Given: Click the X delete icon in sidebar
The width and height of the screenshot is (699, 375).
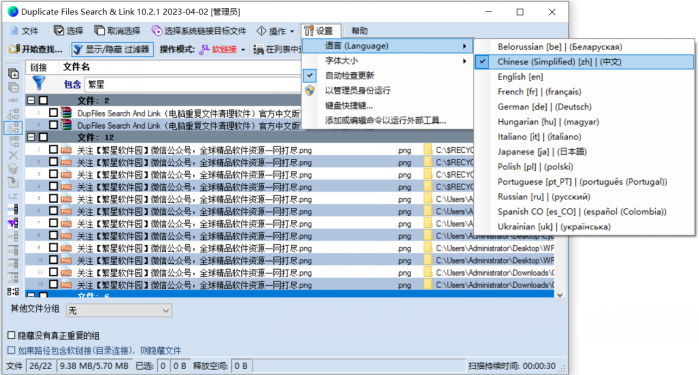Looking at the screenshot, I should click(13, 155).
